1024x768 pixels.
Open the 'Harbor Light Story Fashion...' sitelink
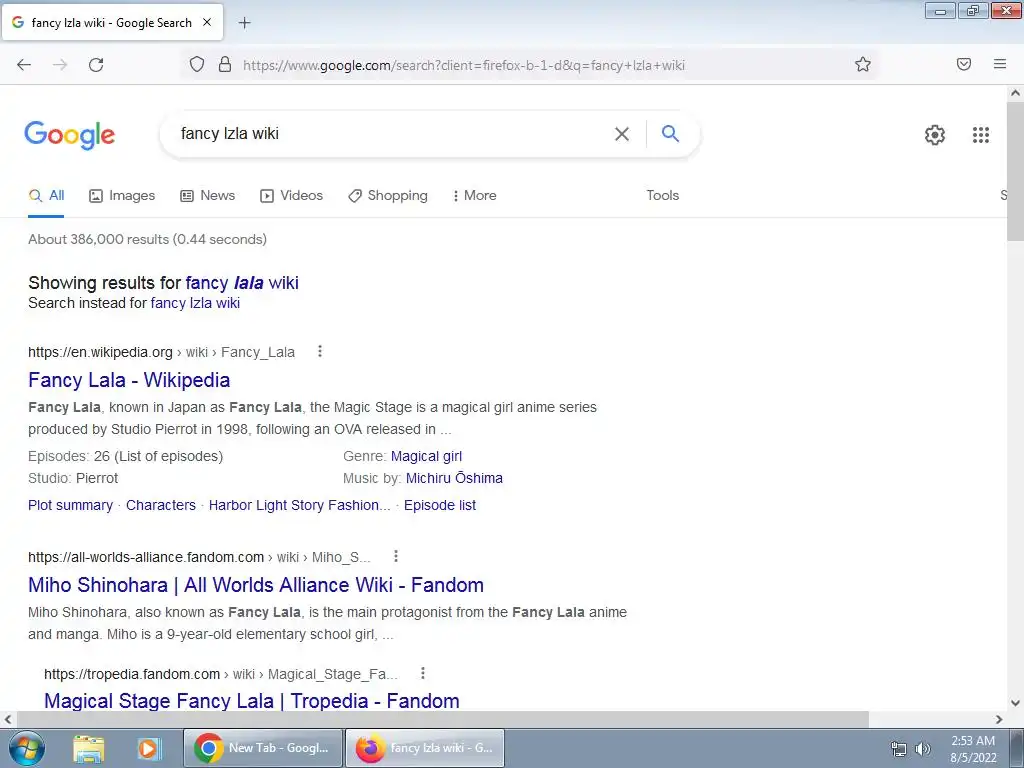[x=299, y=505]
